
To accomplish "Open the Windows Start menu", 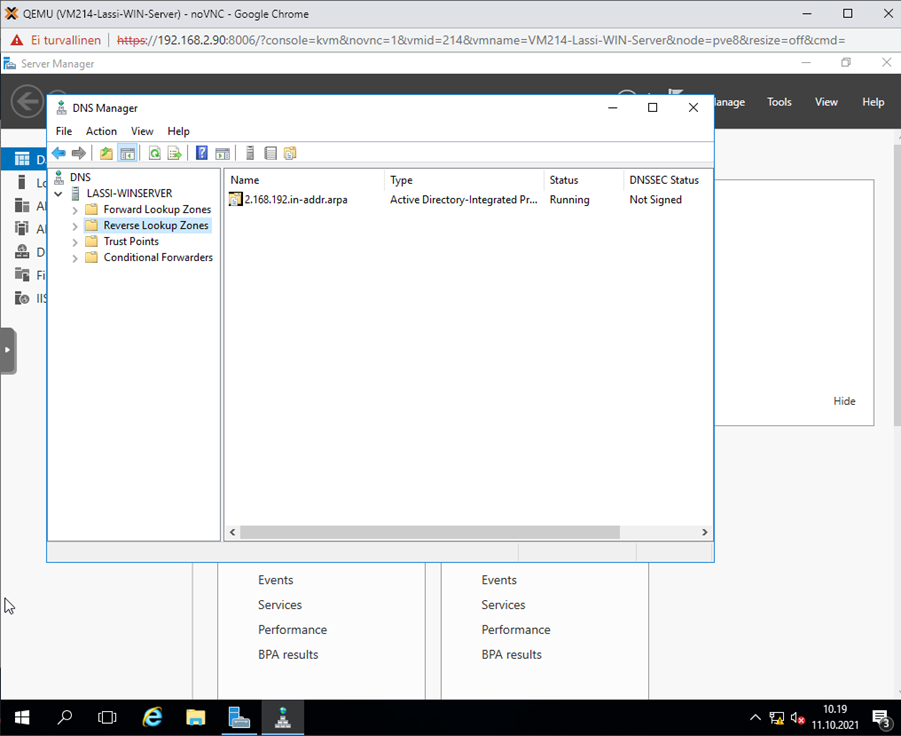I will pyautogui.click(x=22, y=717).
